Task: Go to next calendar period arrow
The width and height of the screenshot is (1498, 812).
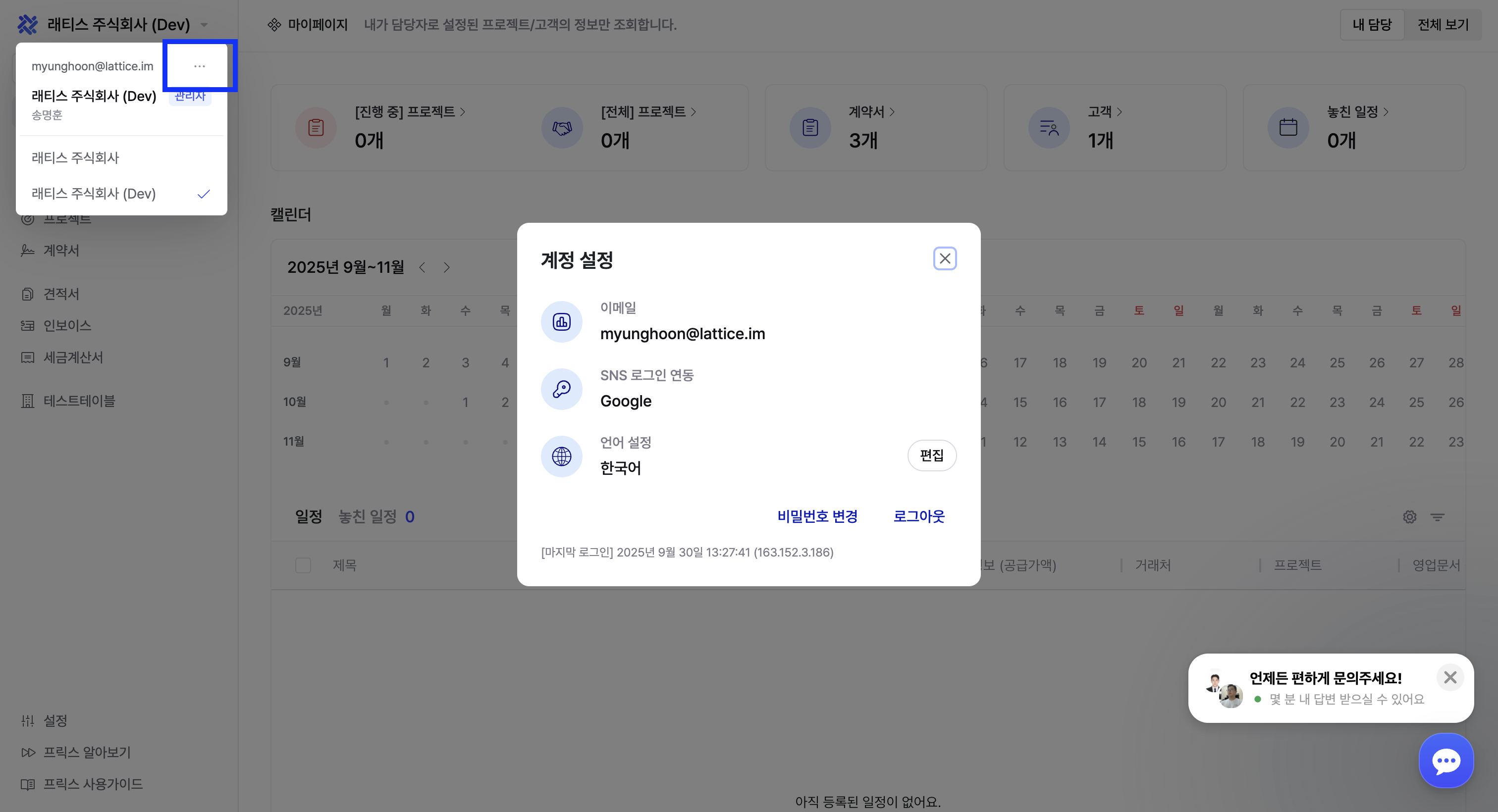Action: coord(446,267)
